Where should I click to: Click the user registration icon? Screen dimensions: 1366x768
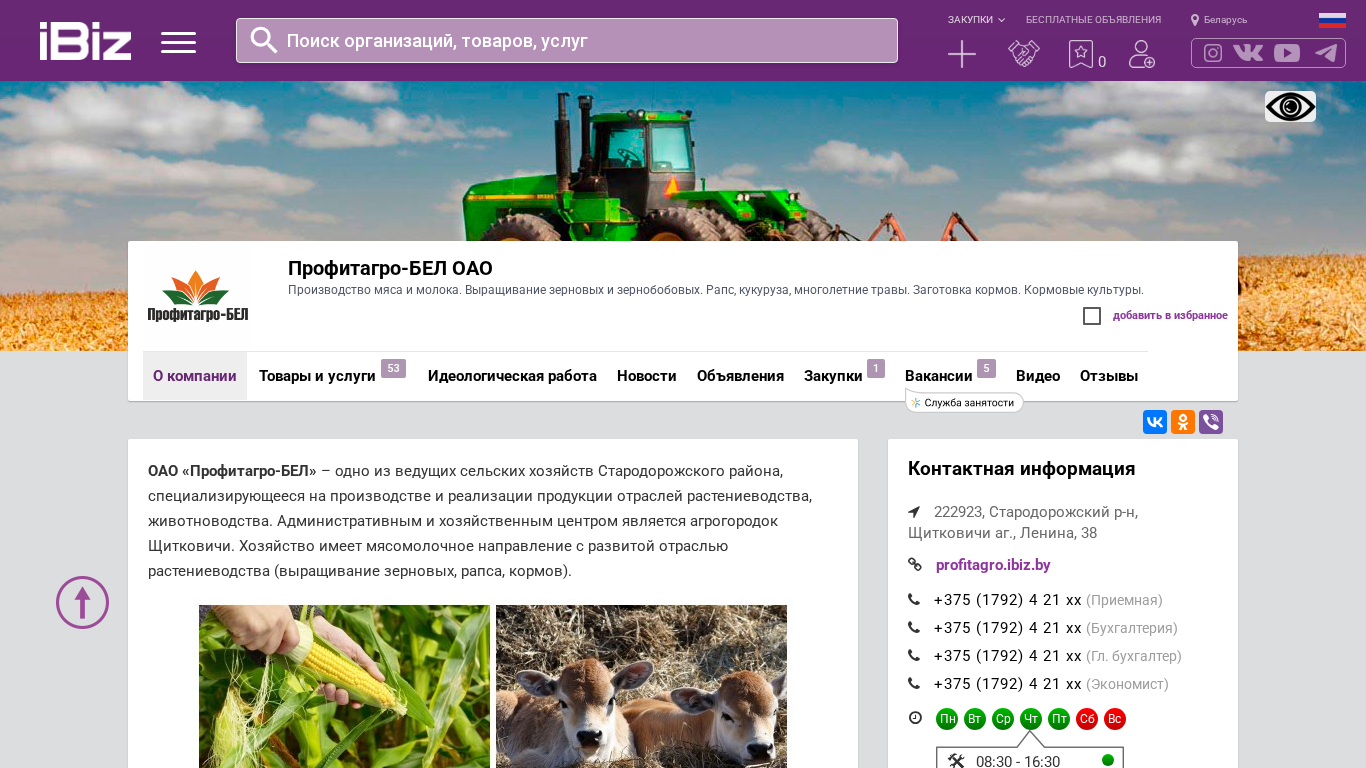point(1142,54)
